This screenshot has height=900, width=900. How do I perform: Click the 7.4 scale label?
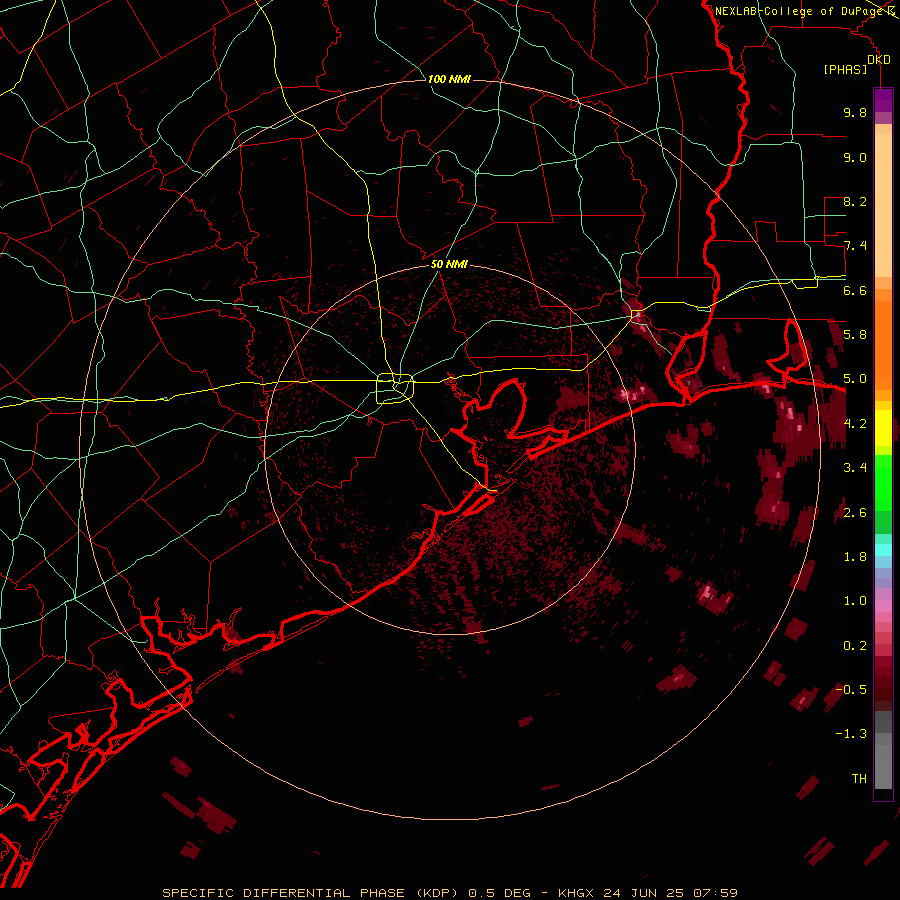855,246
